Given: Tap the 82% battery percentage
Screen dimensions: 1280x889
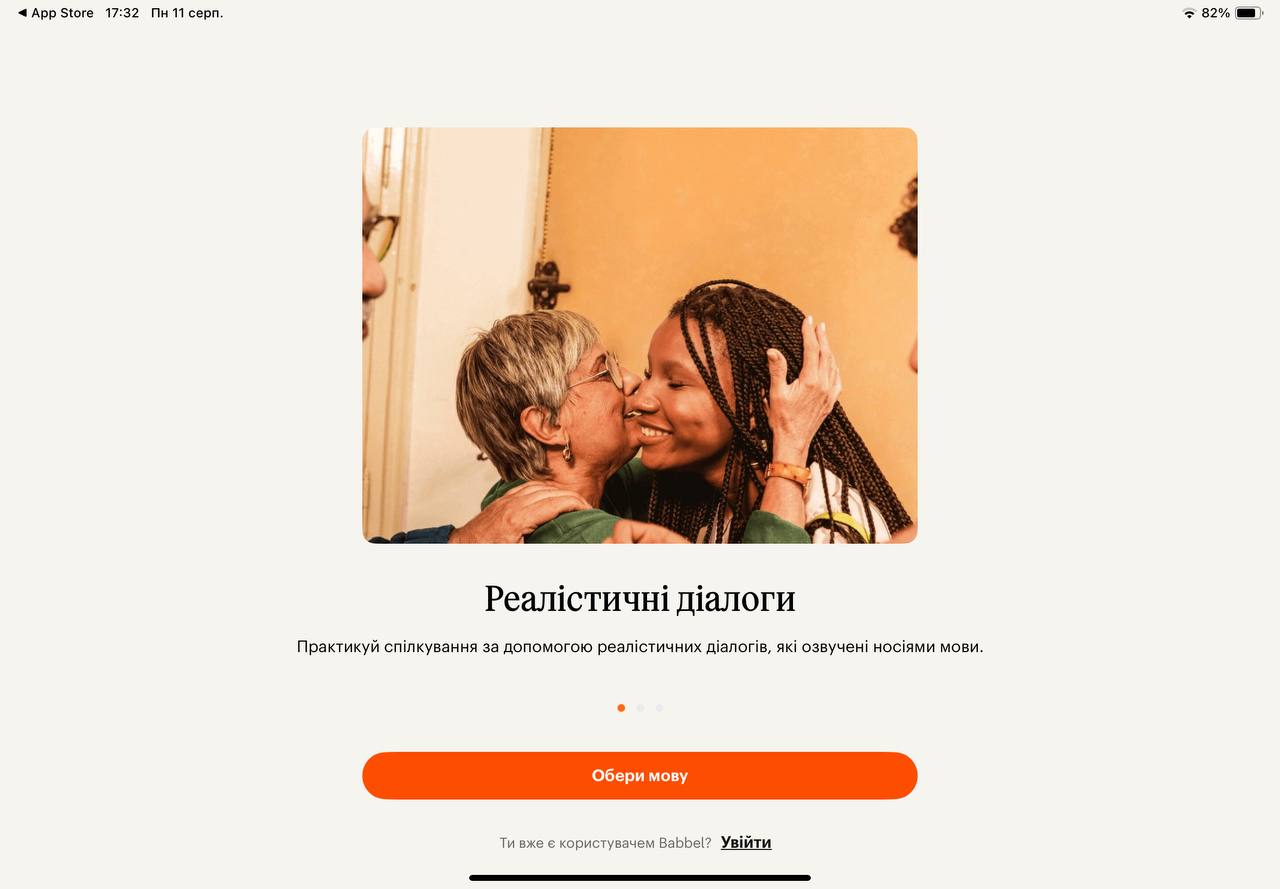Looking at the screenshot, I should click(x=1215, y=13).
